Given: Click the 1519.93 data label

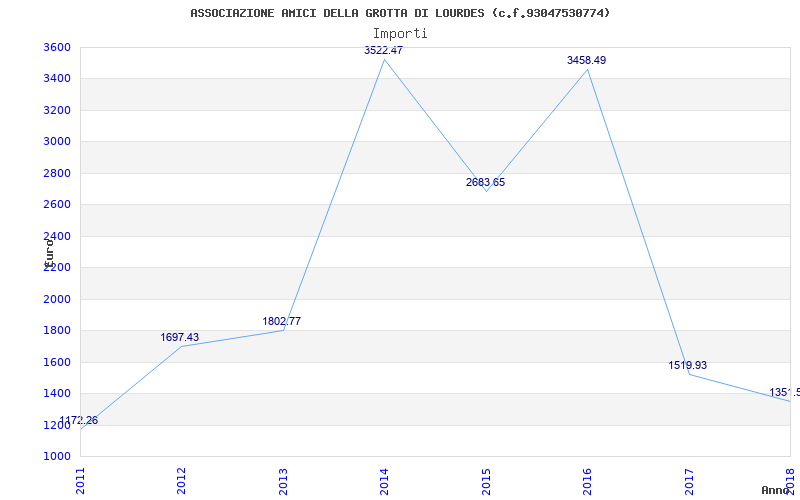Looking at the screenshot, I should [x=688, y=365].
